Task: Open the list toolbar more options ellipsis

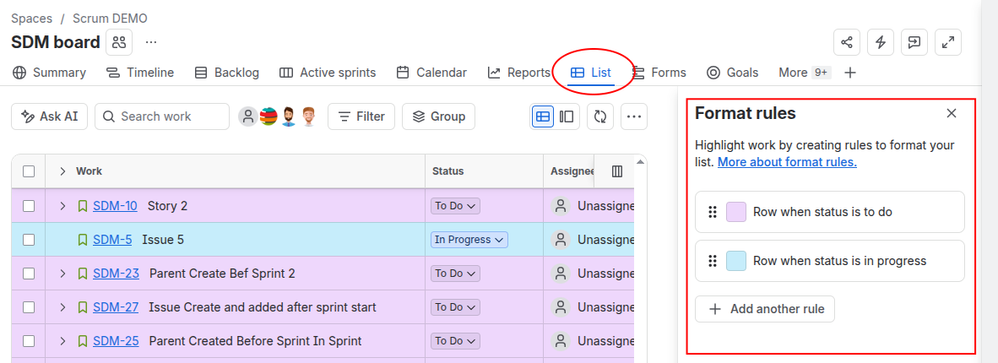Action: click(634, 117)
